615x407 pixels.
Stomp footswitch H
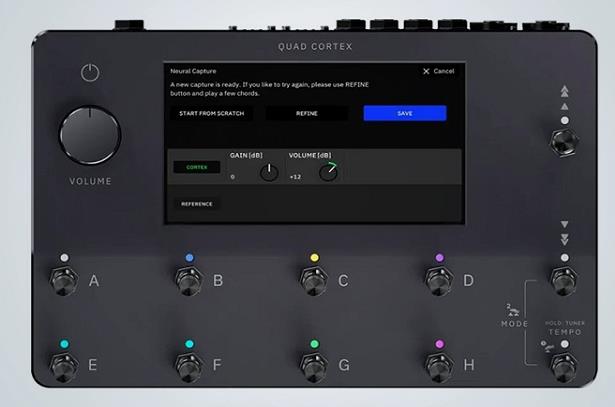click(439, 367)
